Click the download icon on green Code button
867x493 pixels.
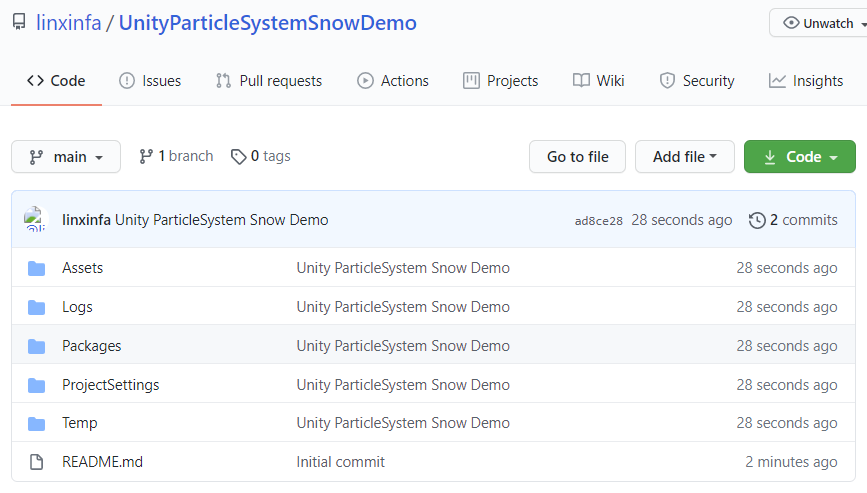770,158
